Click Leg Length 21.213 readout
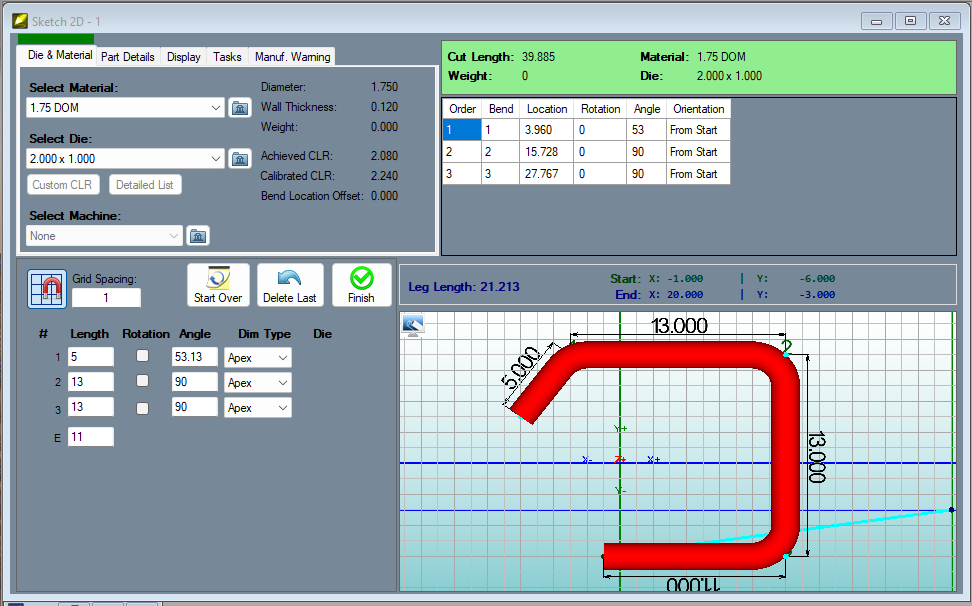Image resolution: width=972 pixels, height=606 pixels. click(x=464, y=287)
